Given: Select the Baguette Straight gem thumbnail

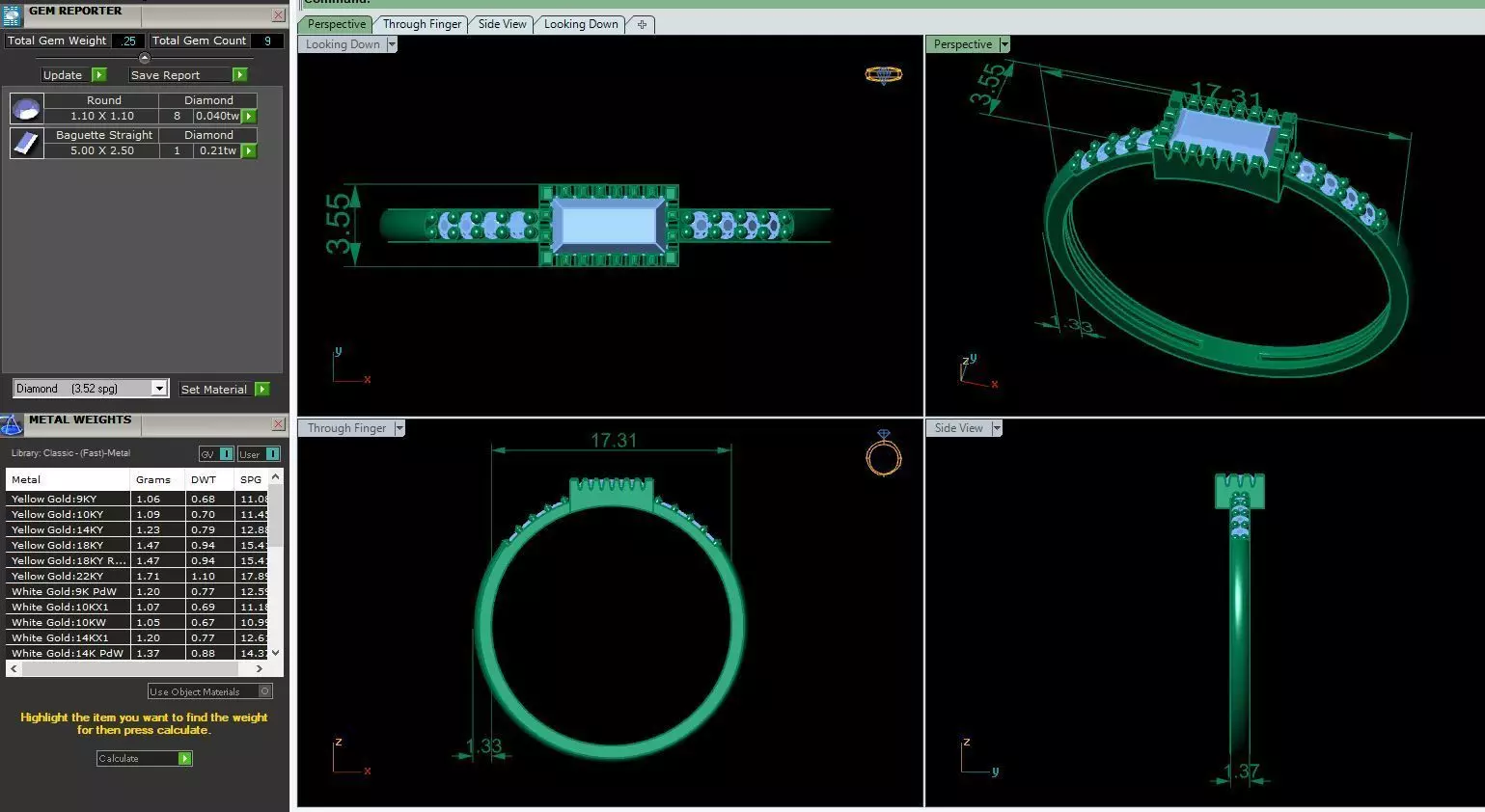Looking at the screenshot, I should tap(26, 143).
